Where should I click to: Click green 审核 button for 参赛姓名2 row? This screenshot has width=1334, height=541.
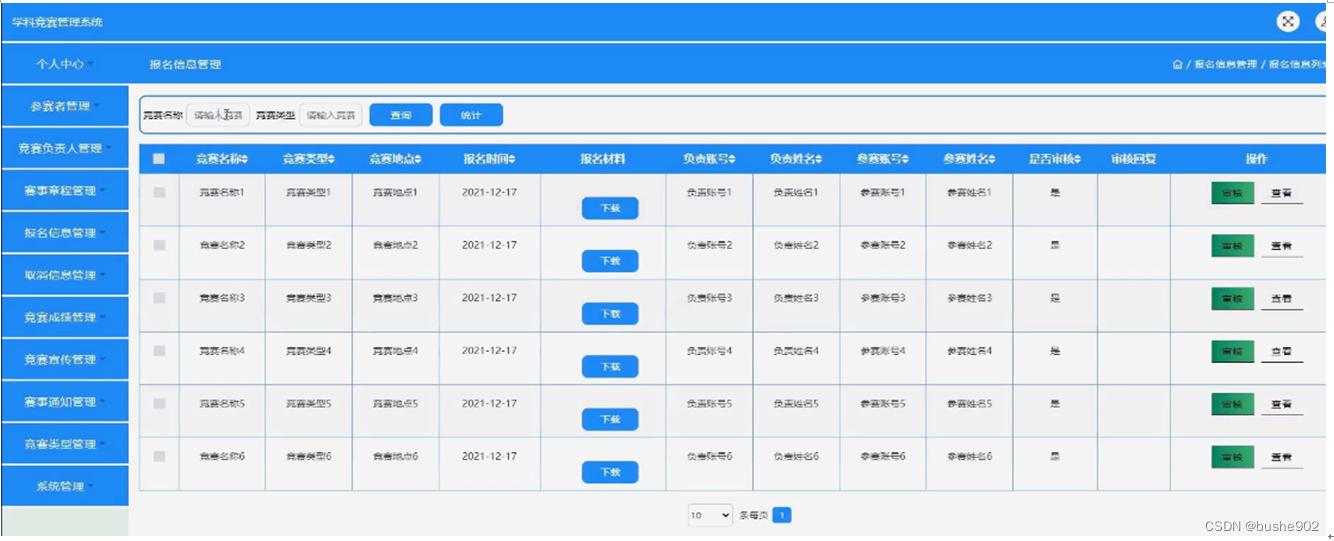coord(1232,246)
